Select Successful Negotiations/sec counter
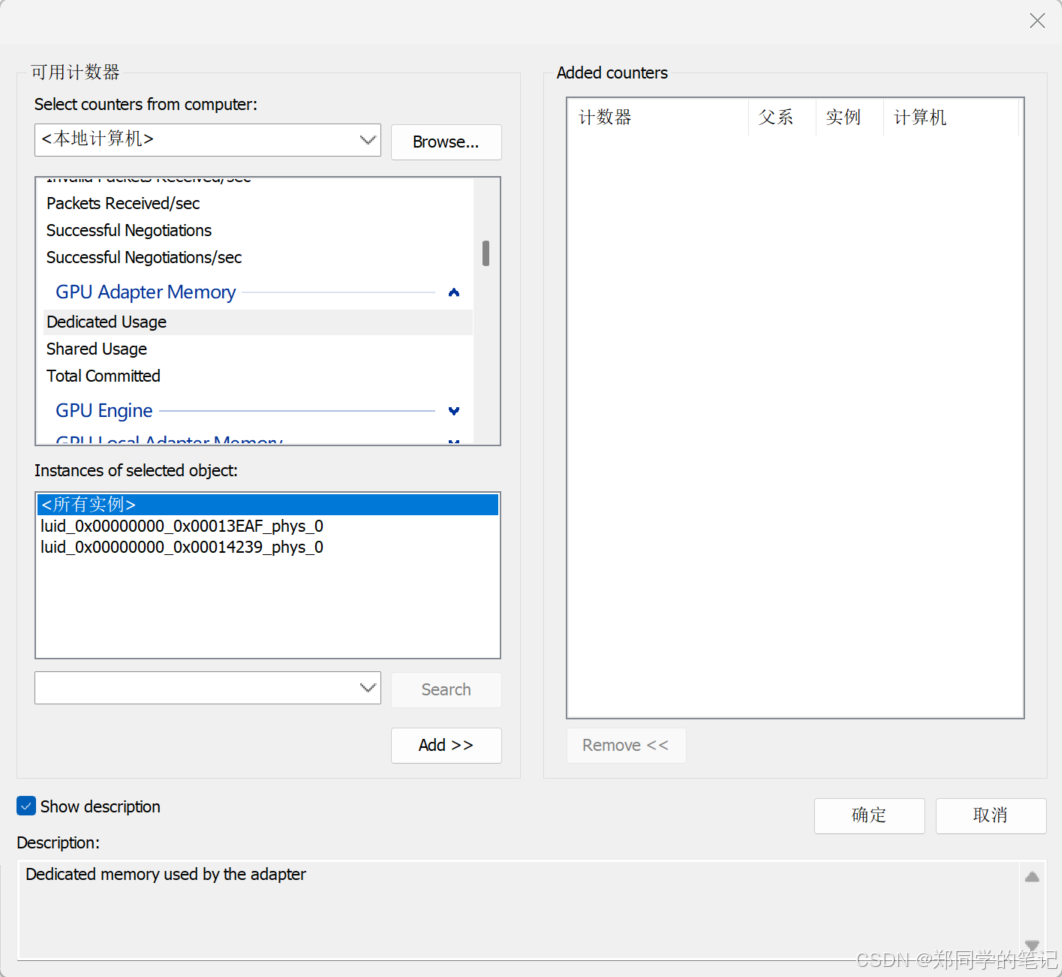Viewport: 1062px width, 977px height. pyautogui.click(x=144, y=257)
